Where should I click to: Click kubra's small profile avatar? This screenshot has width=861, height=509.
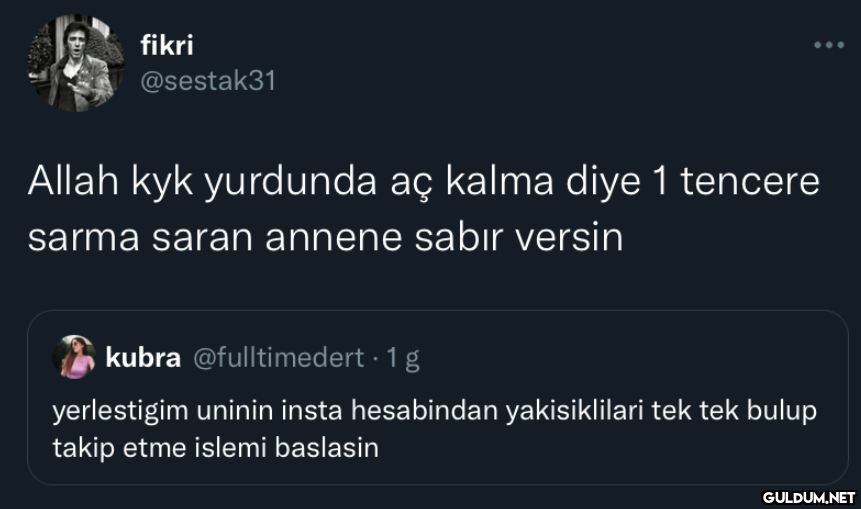point(73,357)
